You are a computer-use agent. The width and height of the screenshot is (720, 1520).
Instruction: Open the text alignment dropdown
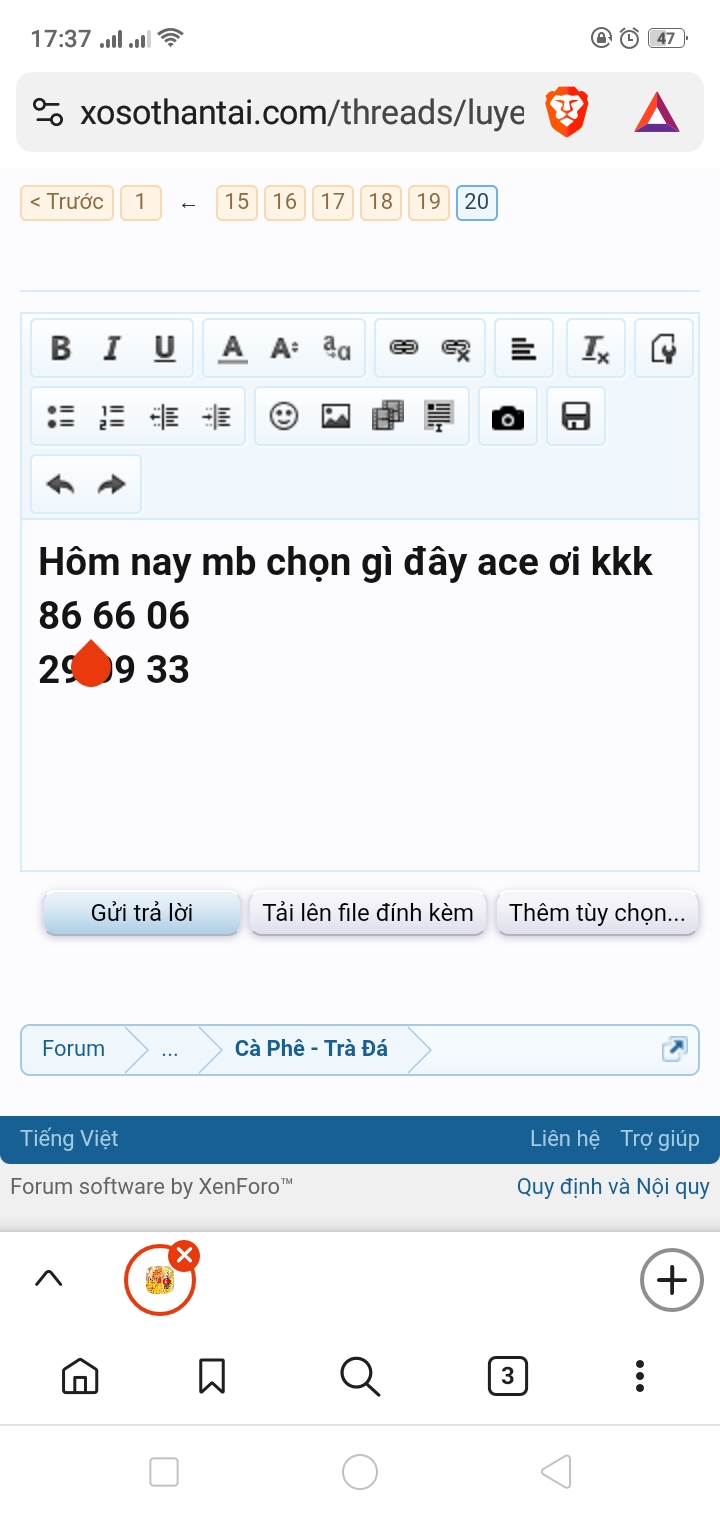pyautogui.click(x=523, y=348)
